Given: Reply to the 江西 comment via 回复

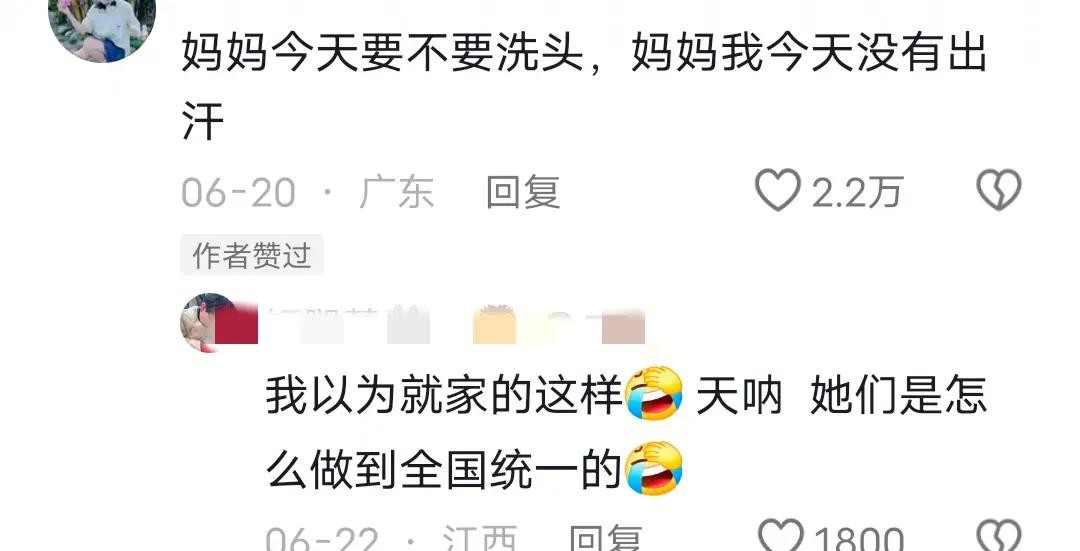Looking at the screenshot, I should click(605, 539).
